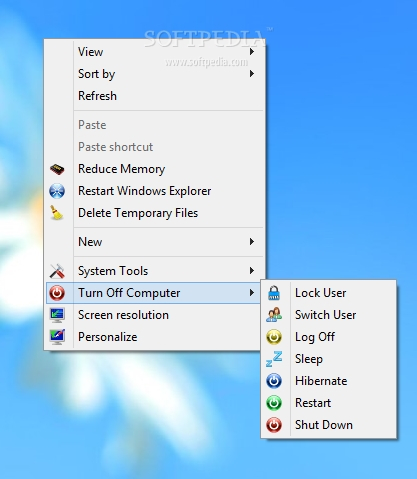Image resolution: width=417 pixels, height=479 pixels.
Task: Expand the Sort by submenu arrow
Action: click(x=252, y=74)
